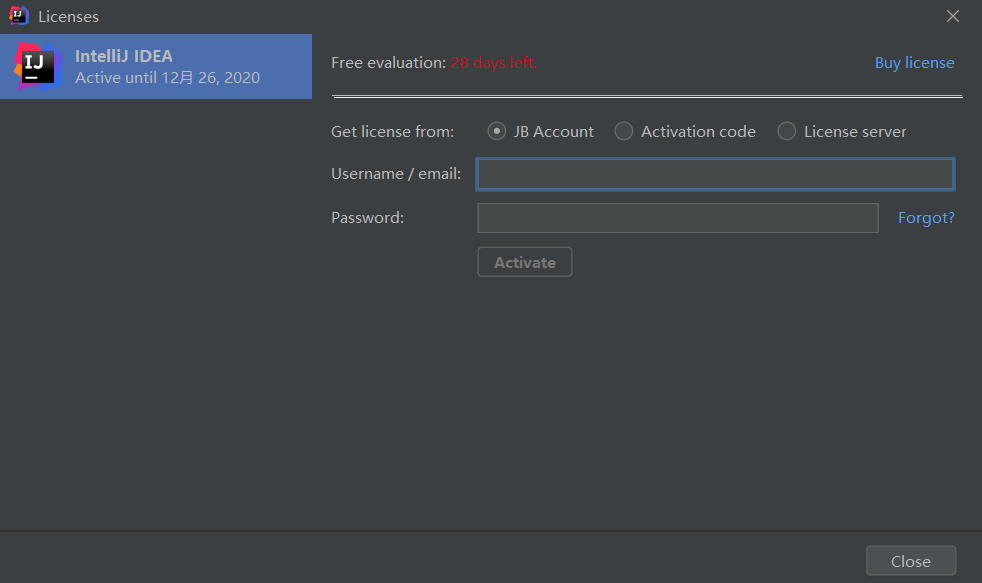Click the 'Username / email:' label
This screenshot has height=583, width=982.
pyautogui.click(x=396, y=173)
